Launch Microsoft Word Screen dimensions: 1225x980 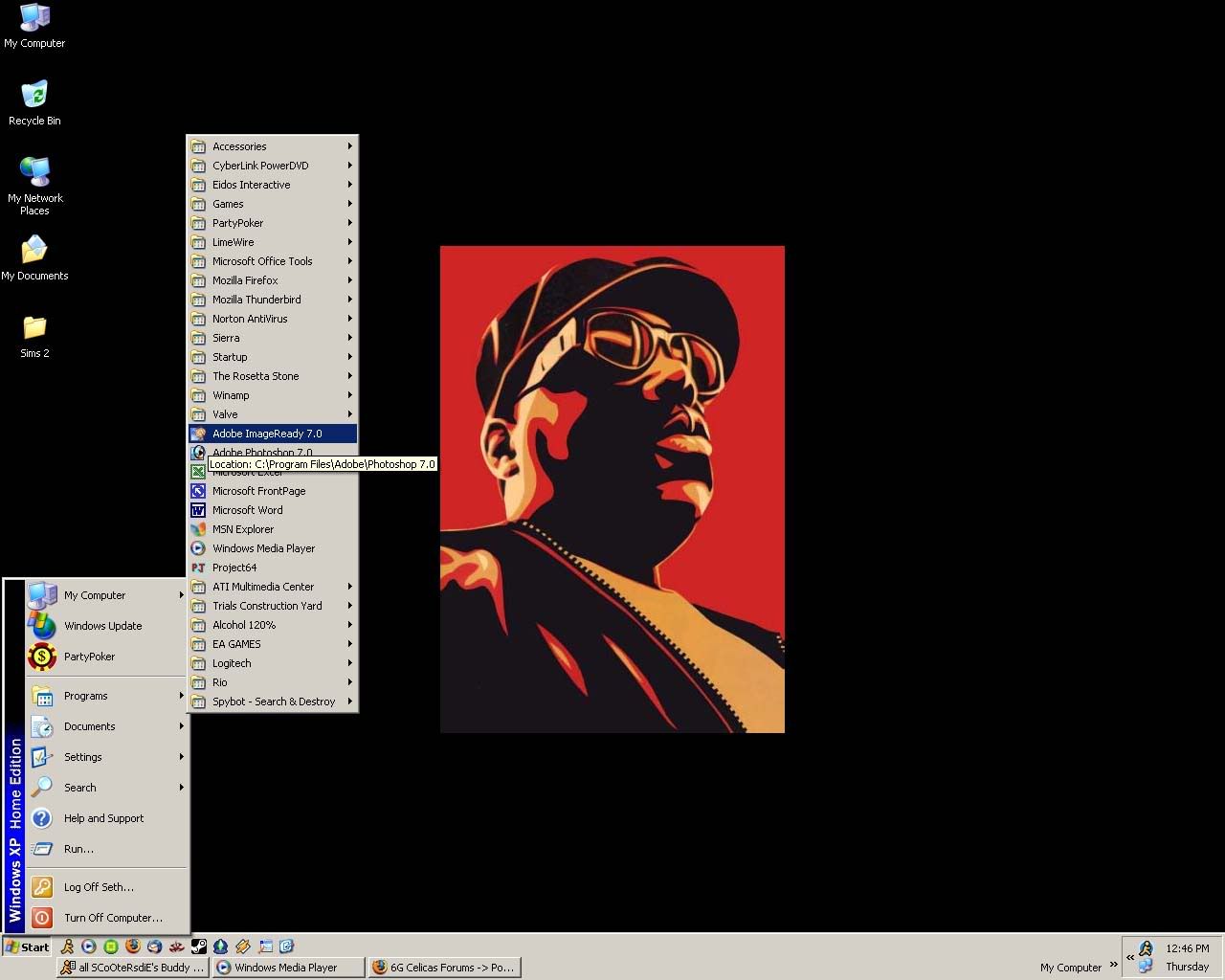coord(273,510)
